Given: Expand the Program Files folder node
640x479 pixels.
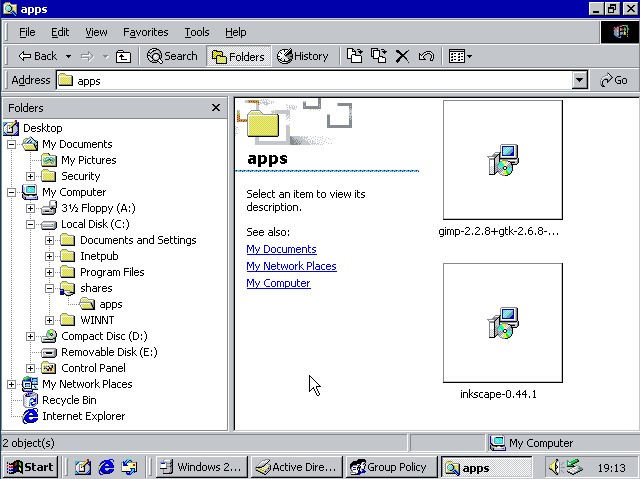Looking at the screenshot, I should click(x=49, y=272).
